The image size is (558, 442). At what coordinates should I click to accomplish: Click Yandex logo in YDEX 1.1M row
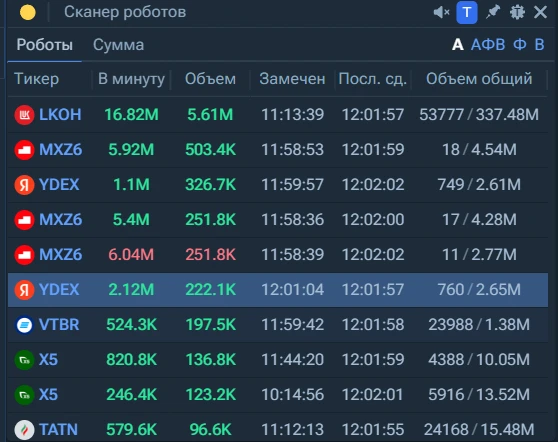[x=24, y=185]
